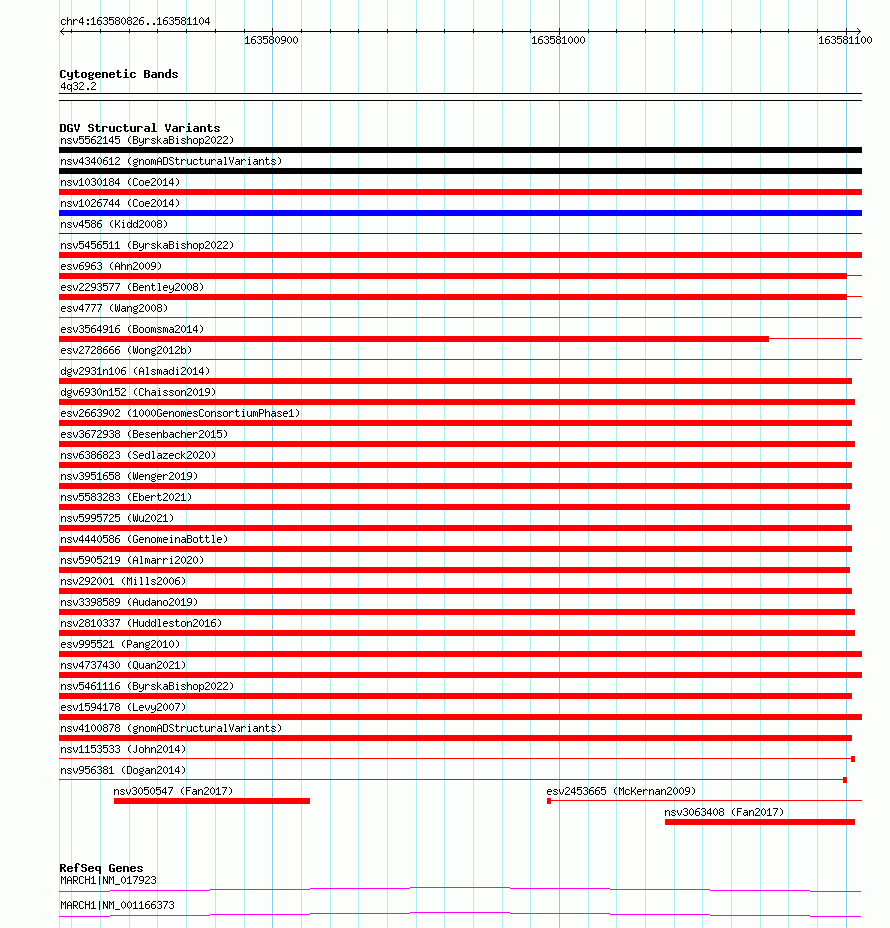Select nsv3063408 (Fan2017) label

tap(724, 813)
